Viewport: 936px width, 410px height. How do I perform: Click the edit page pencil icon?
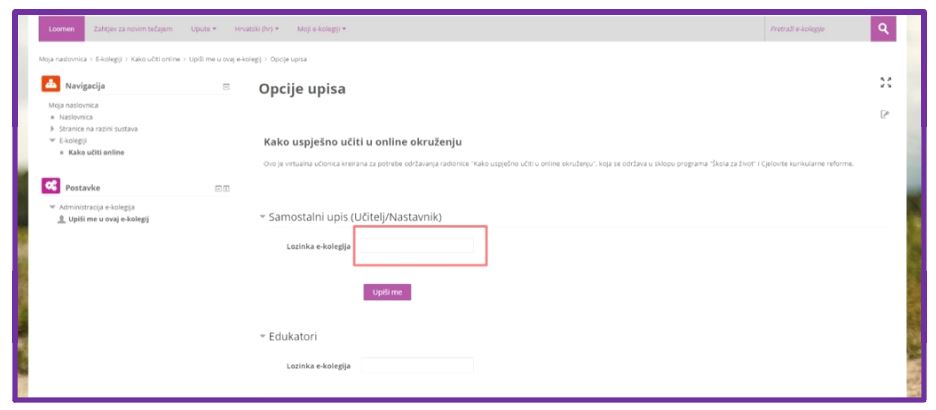click(884, 114)
